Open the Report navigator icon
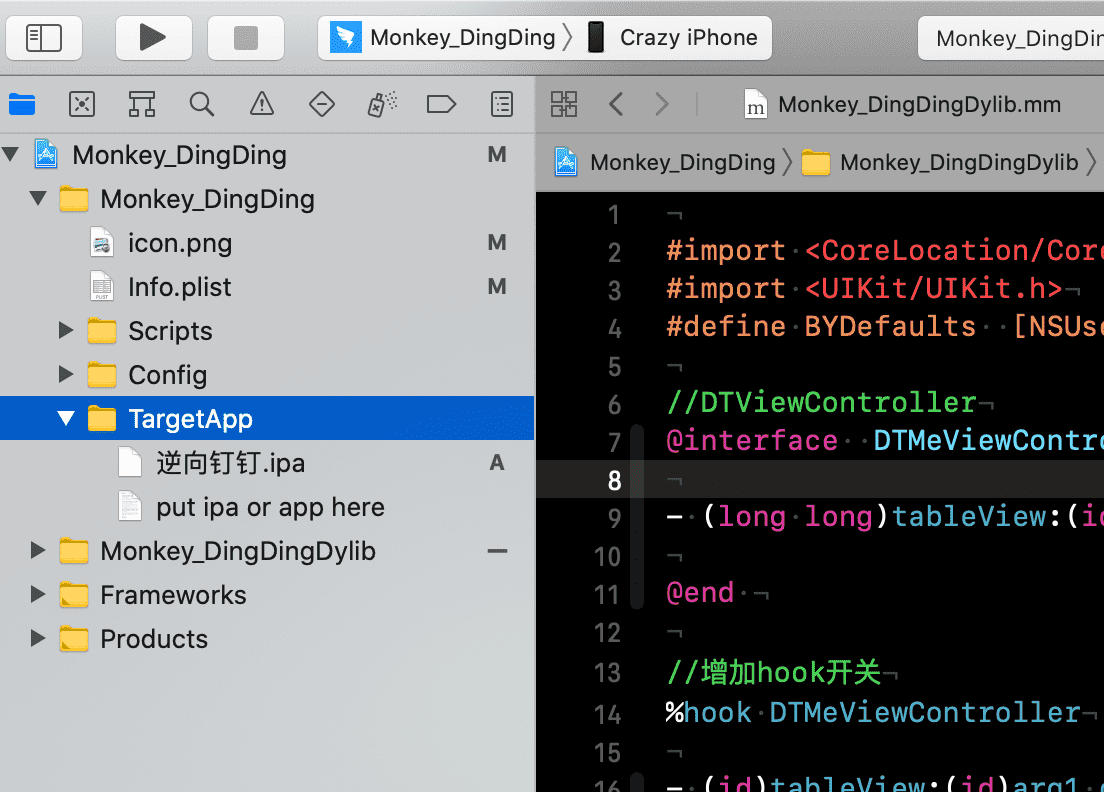This screenshot has height=792, width=1104. (502, 104)
